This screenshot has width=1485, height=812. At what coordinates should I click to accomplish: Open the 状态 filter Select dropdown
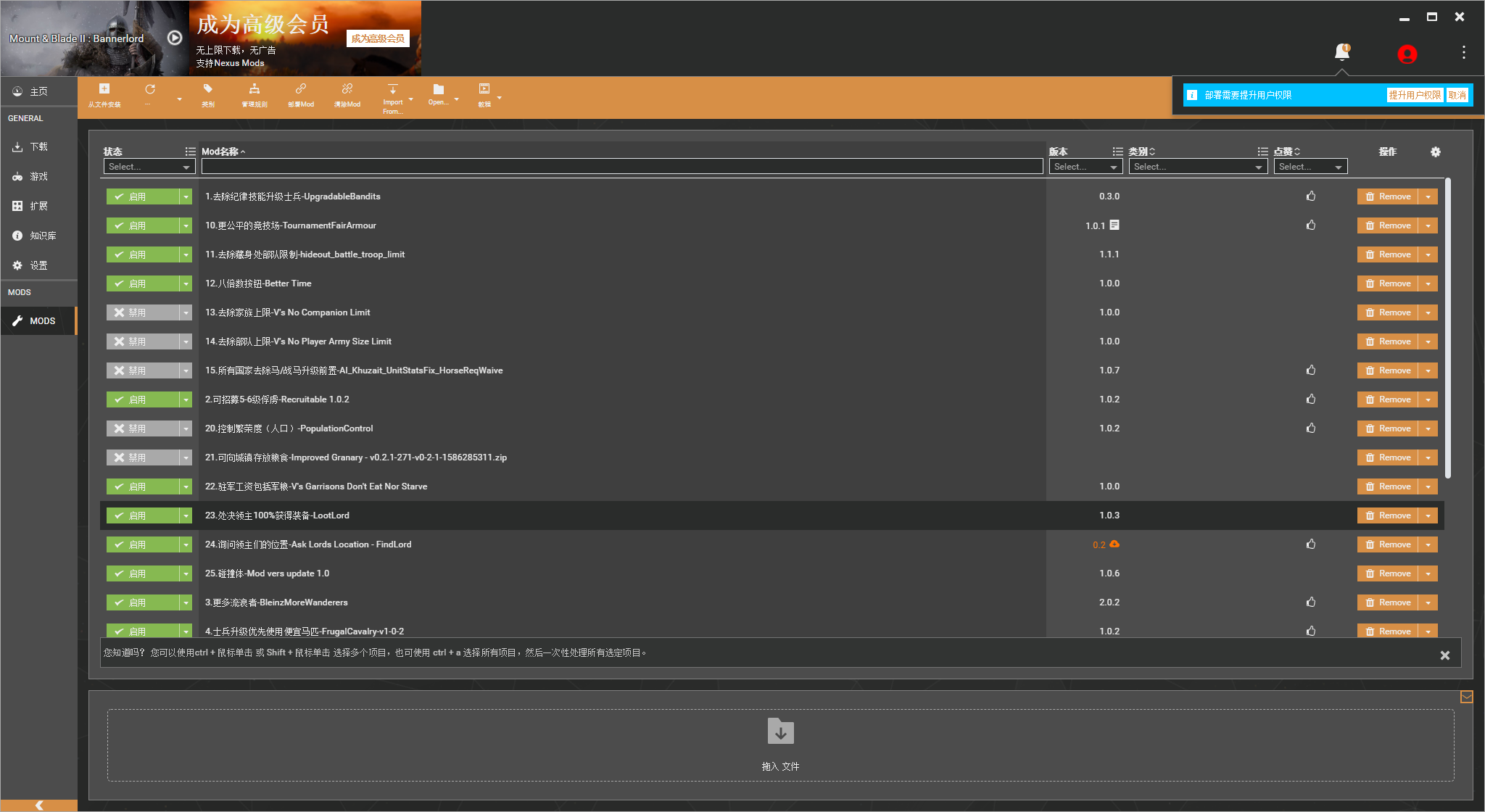149,167
